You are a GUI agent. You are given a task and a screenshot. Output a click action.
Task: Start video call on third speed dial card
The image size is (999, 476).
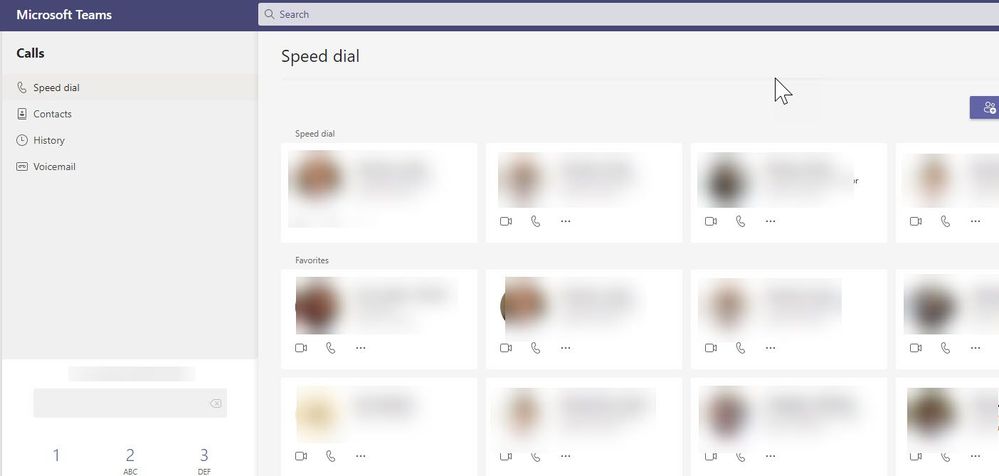(x=711, y=221)
